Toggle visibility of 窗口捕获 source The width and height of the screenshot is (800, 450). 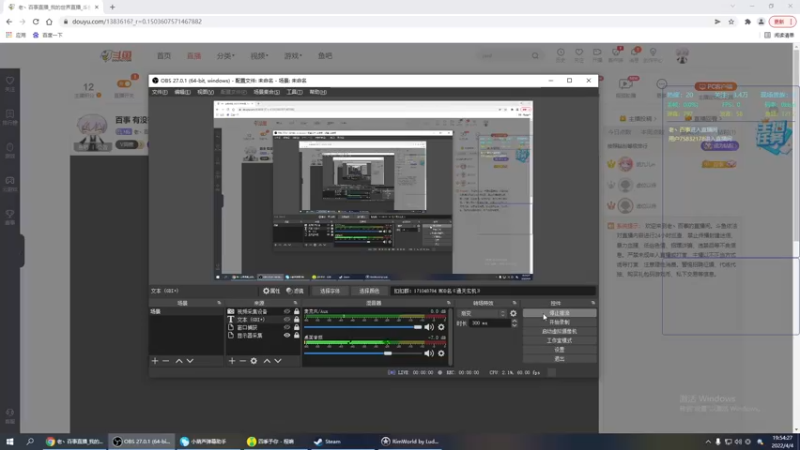click(x=287, y=328)
